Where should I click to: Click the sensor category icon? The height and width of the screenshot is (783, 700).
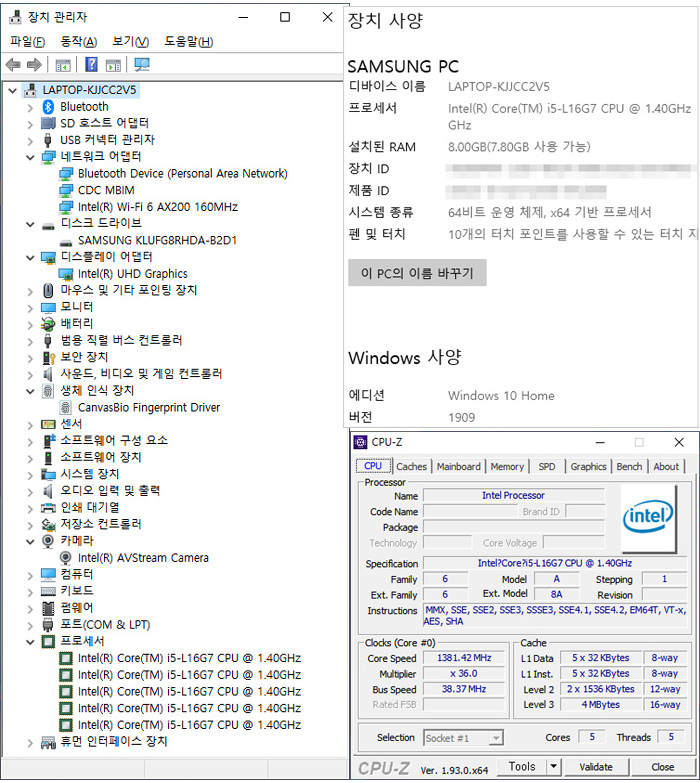48,424
